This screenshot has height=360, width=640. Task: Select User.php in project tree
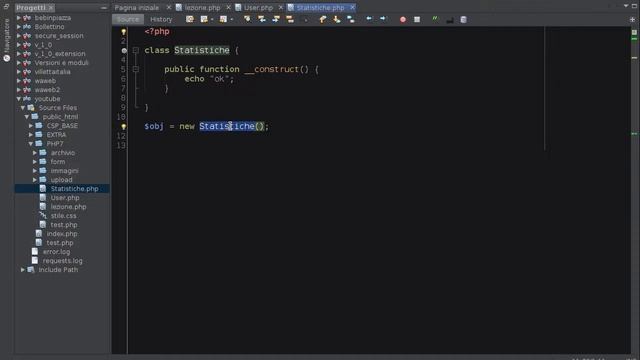tap(65, 198)
